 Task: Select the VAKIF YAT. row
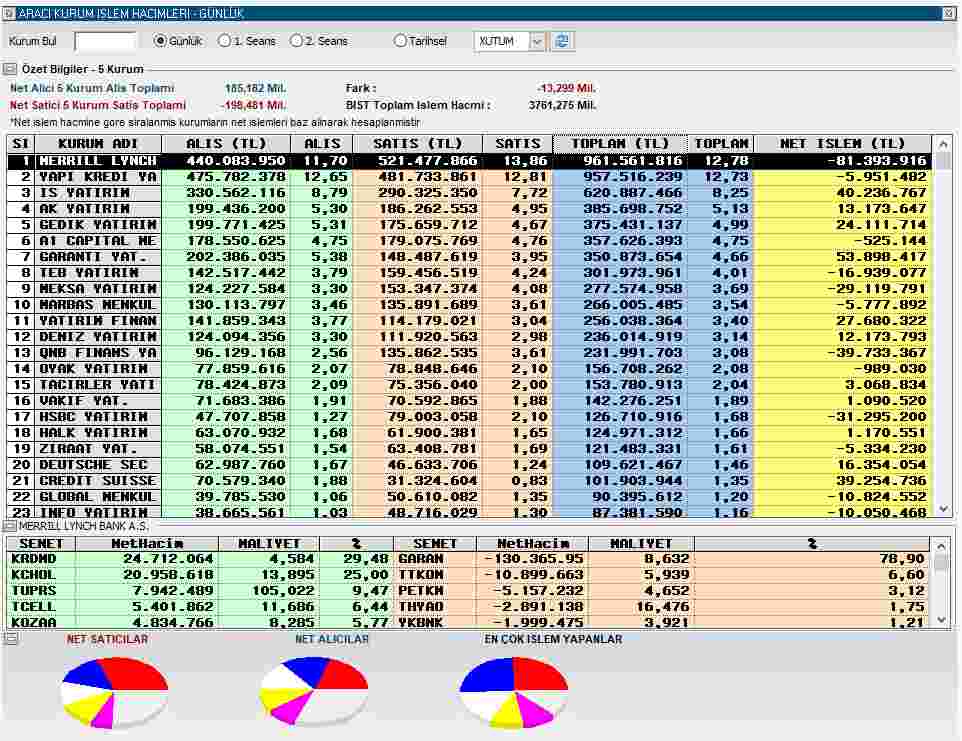click(469, 401)
